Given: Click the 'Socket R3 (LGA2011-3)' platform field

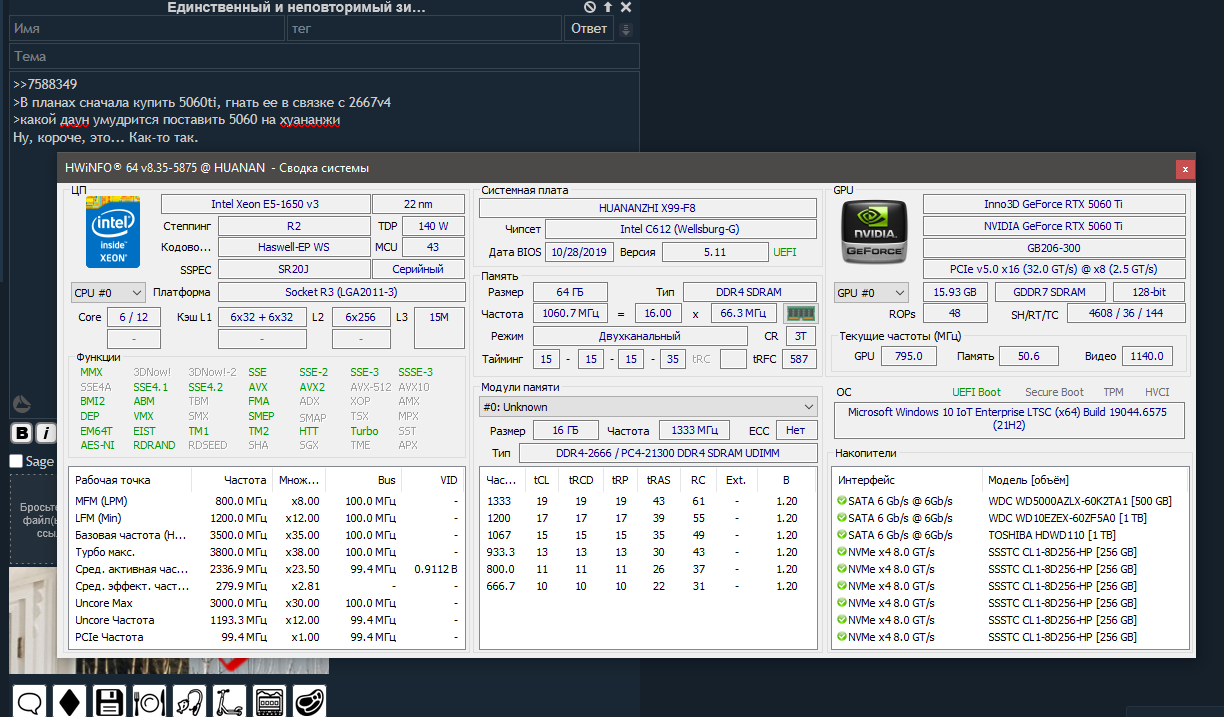Looking at the screenshot, I should (341, 292).
